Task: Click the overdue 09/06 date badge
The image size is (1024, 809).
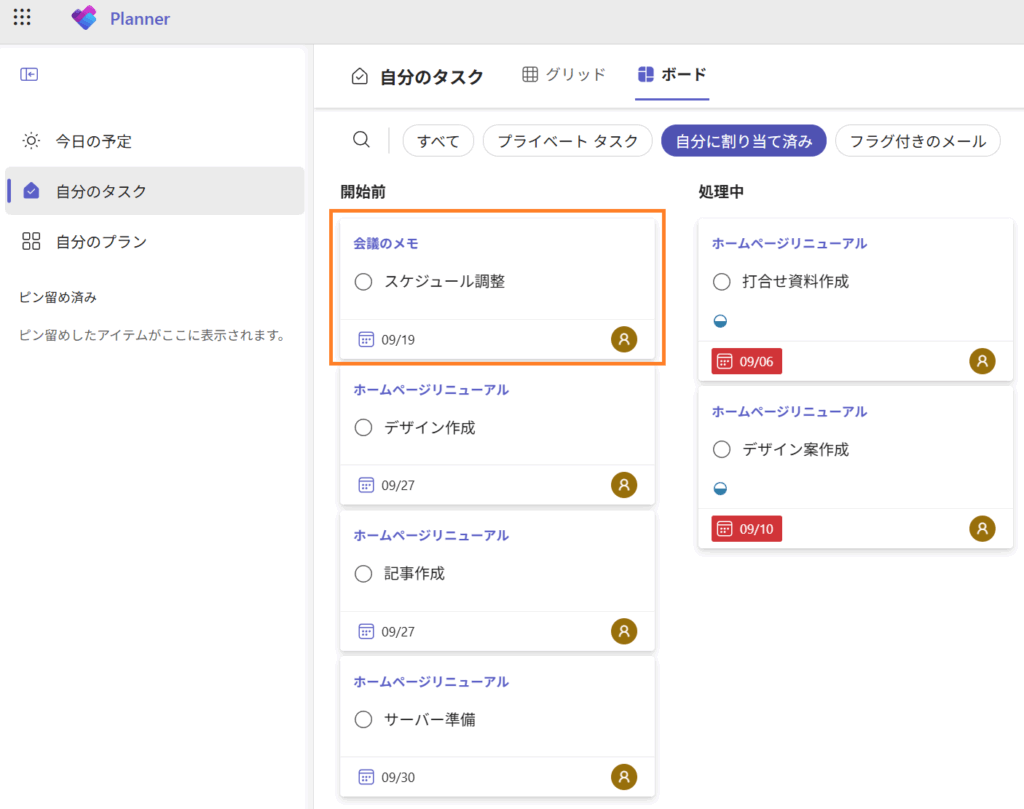Action: pyautogui.click(x=746, y=362)
